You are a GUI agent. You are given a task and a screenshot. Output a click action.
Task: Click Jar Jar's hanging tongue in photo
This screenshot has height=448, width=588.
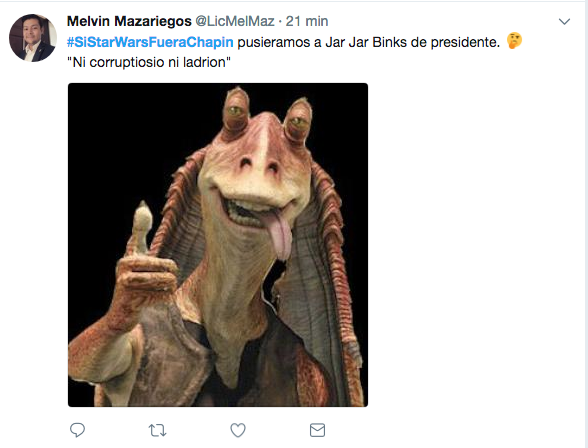click(280, 235)
